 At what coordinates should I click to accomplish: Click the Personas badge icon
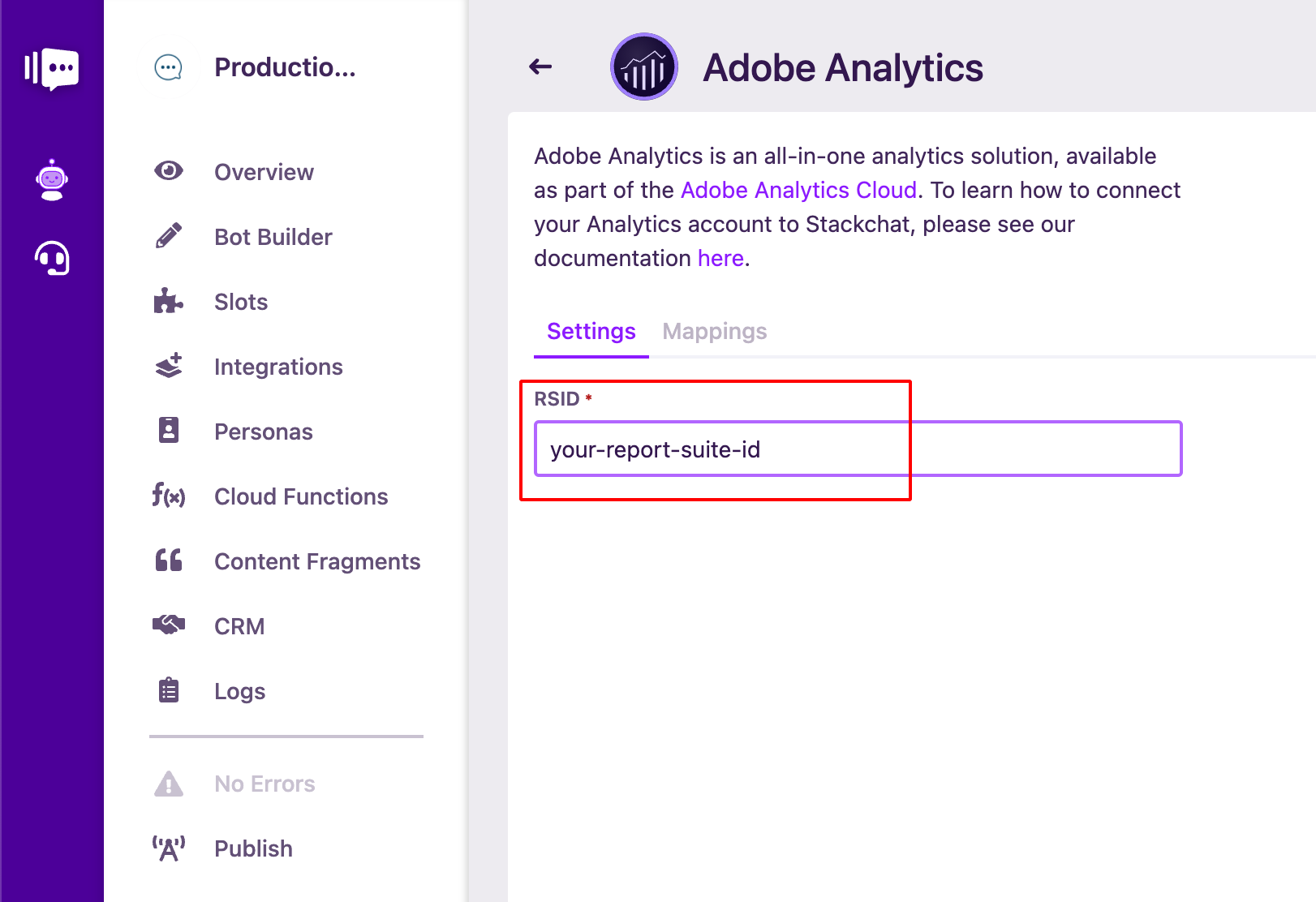coord(169,430)
